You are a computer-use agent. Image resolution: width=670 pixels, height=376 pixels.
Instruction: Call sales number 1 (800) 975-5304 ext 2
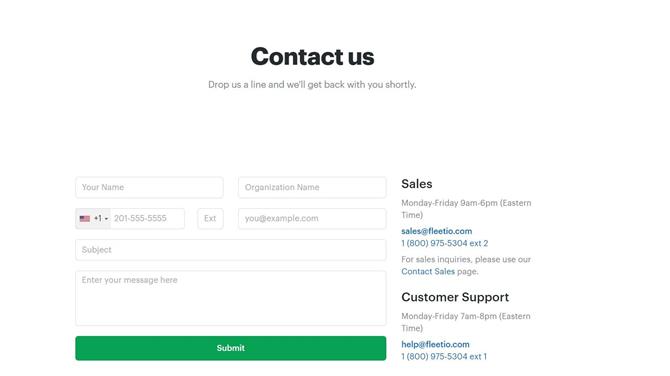[x=444, y=243]
